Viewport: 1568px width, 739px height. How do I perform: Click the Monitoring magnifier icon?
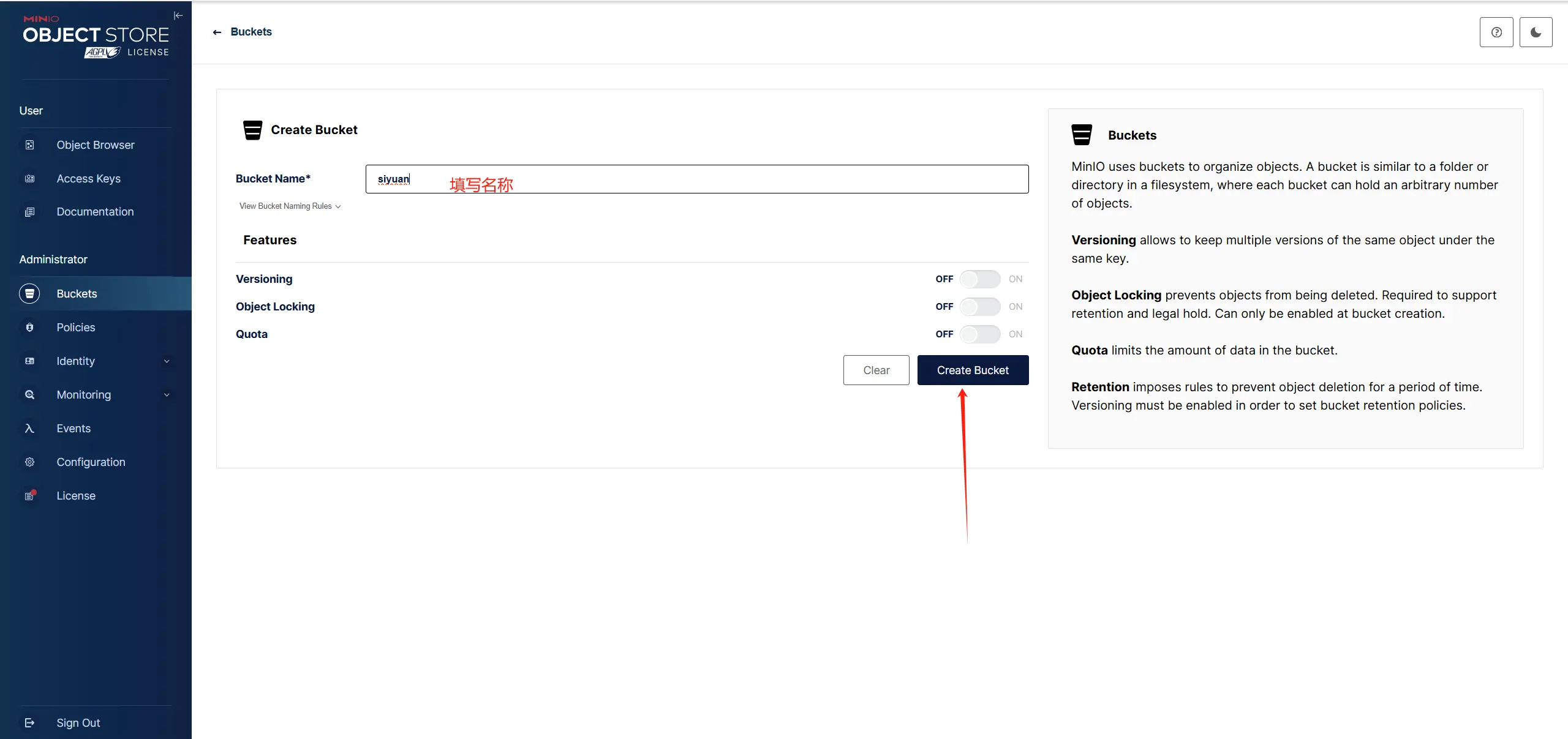[x=29, y=395]
